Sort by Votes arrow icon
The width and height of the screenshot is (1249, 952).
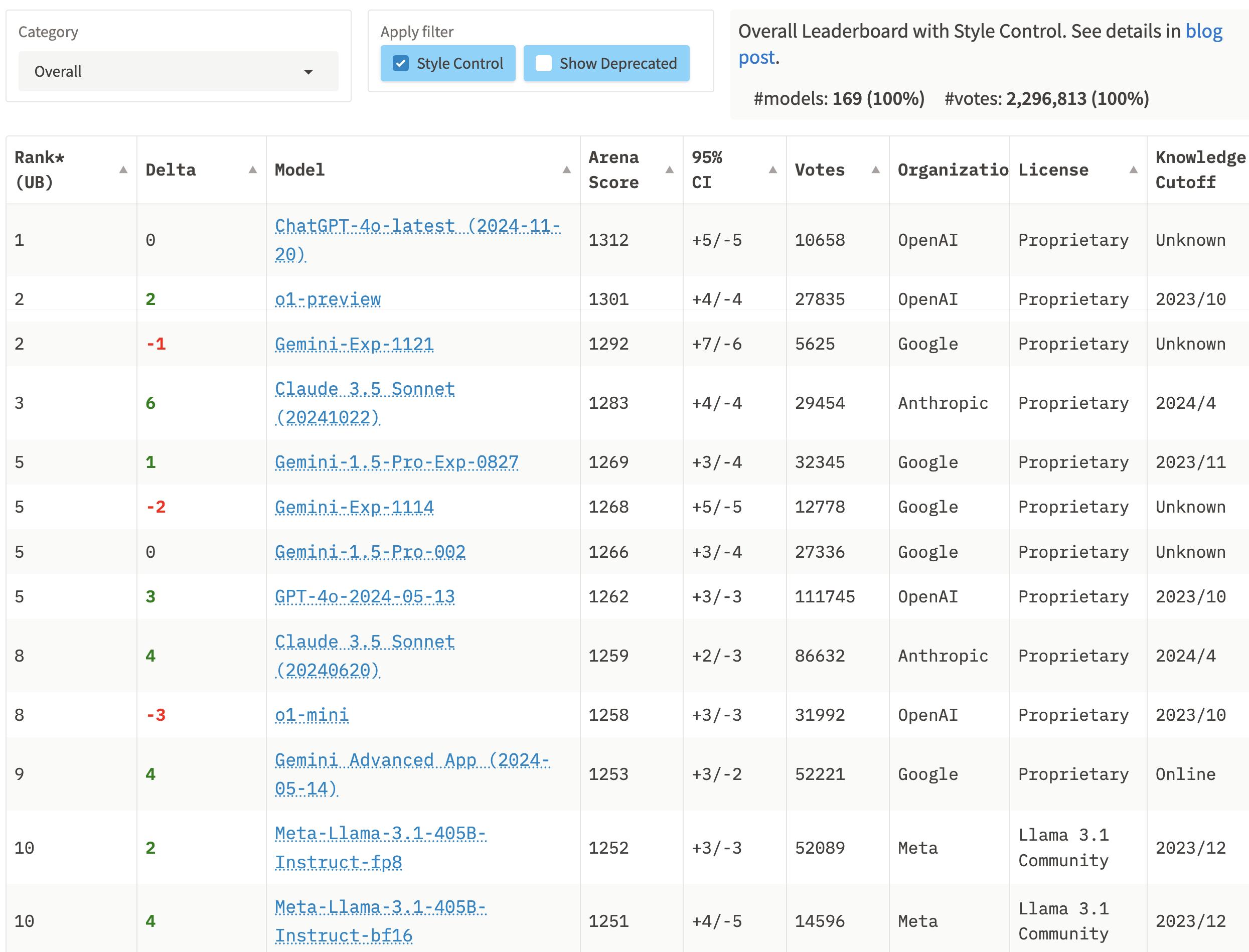(x=875, y=170)
